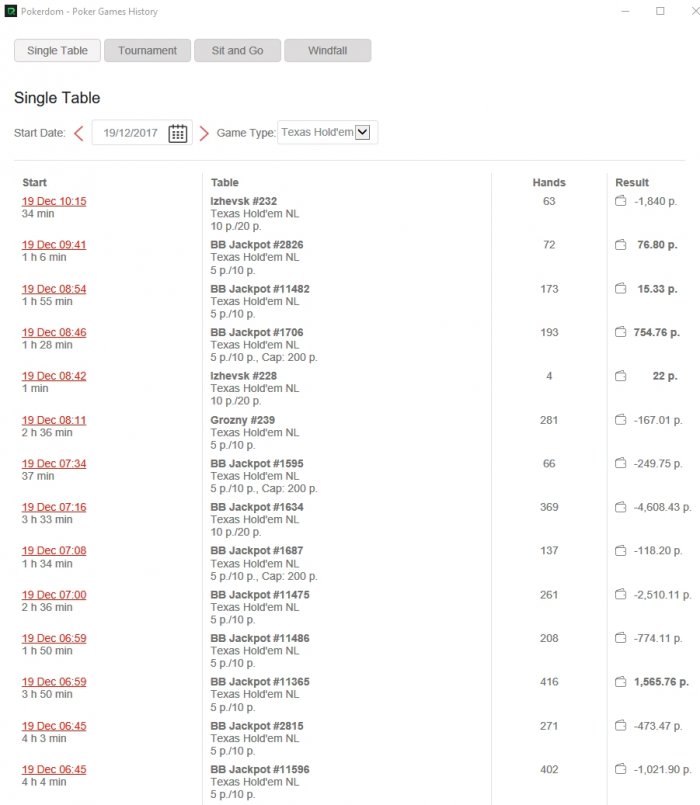Click hand icon for Izhevsk #232 result

coord(620,201)
